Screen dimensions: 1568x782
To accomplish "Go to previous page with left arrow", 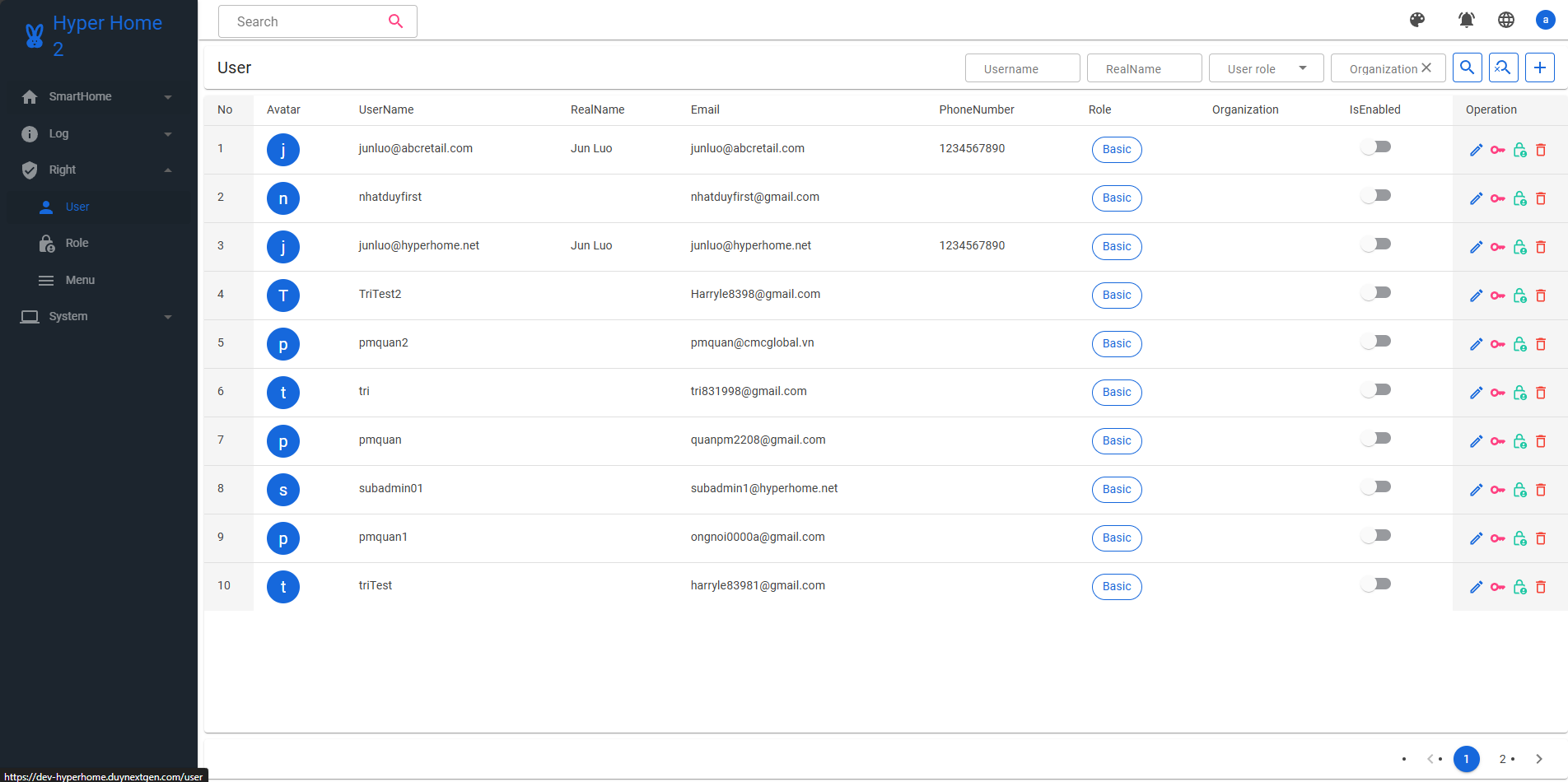I will pyautogui.click(x=1430, y=759).
